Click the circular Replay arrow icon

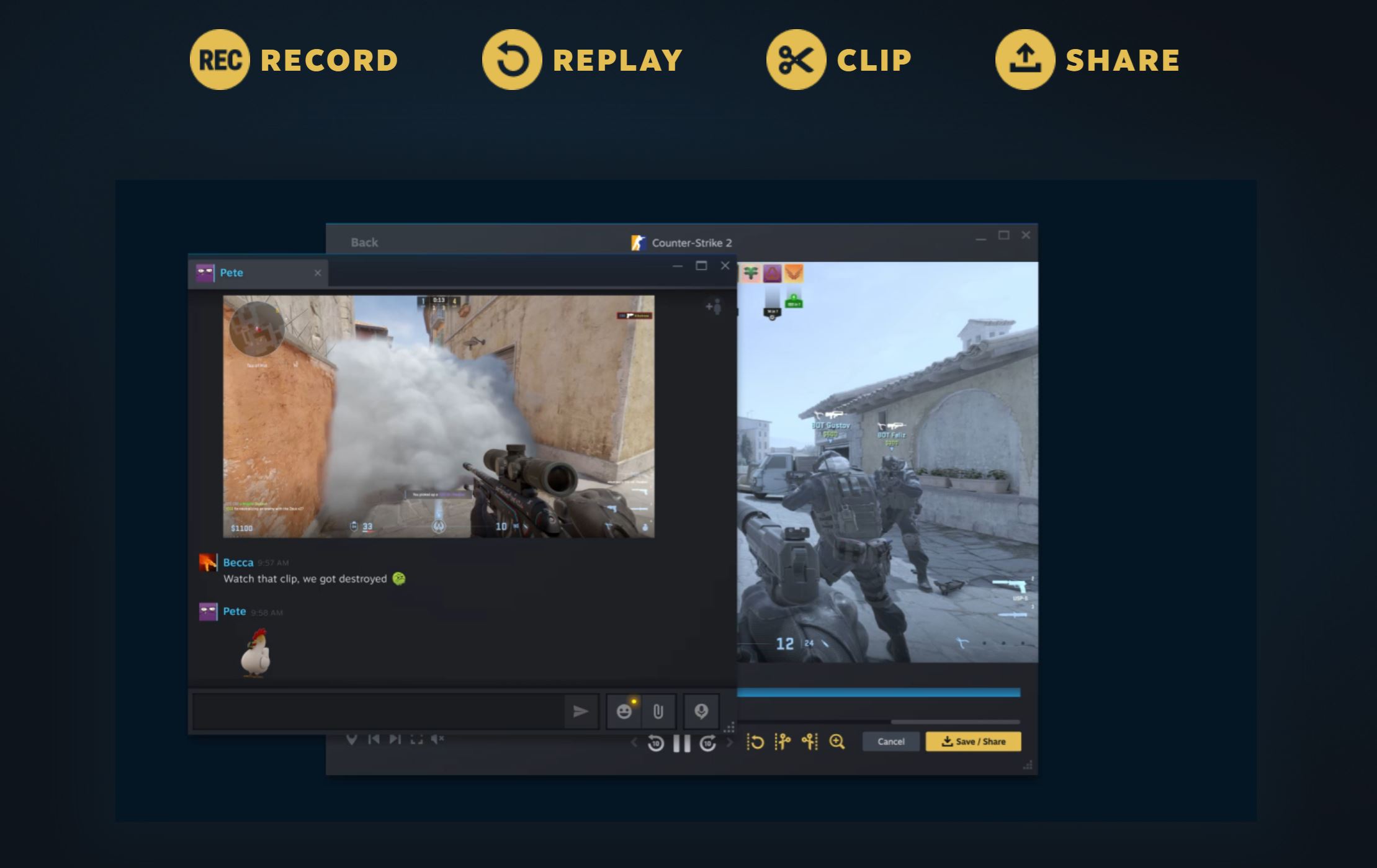512,60
